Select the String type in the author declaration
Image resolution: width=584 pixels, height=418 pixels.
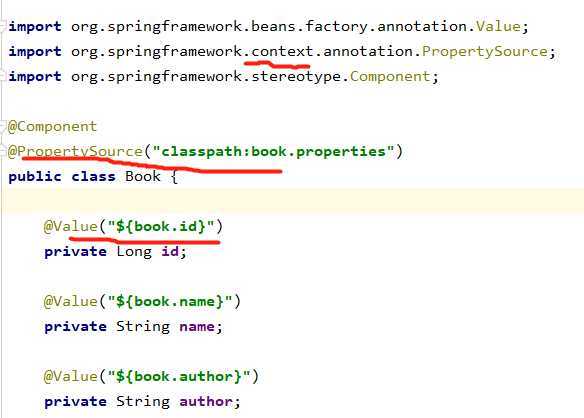pyautogui.click(x=143, y=402)
